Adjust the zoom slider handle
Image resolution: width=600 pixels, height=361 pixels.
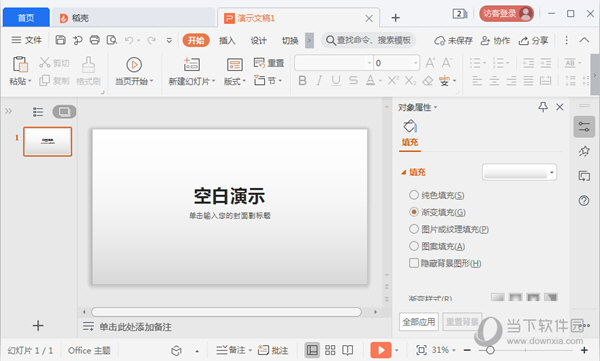tap(490, 350)
